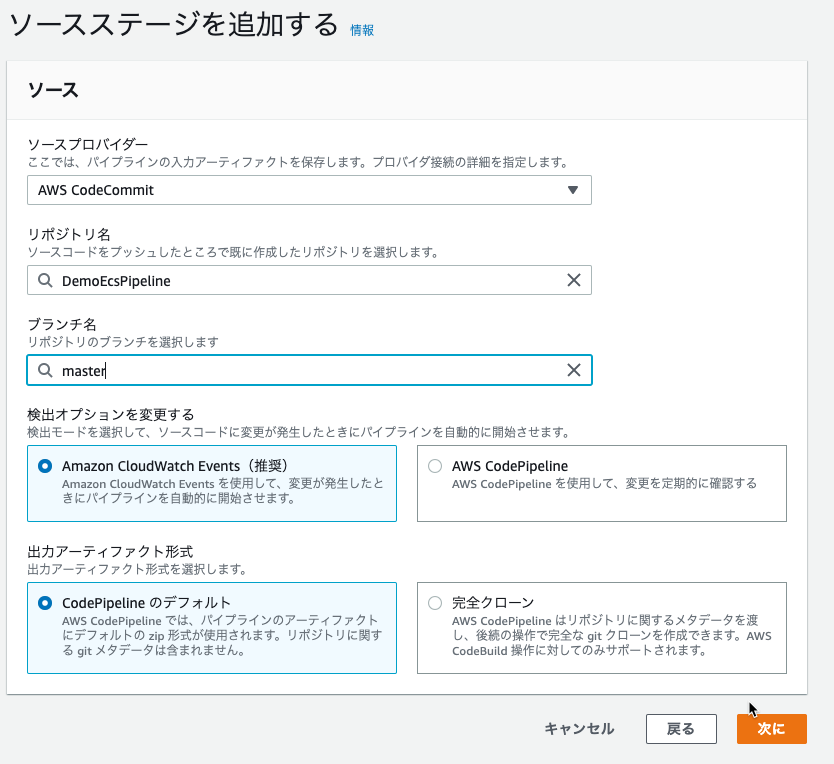The height and width of the screenshot is (764, 834).
Task: Focus the ブランチ名 master input field
Action: [x=309, y=370]
